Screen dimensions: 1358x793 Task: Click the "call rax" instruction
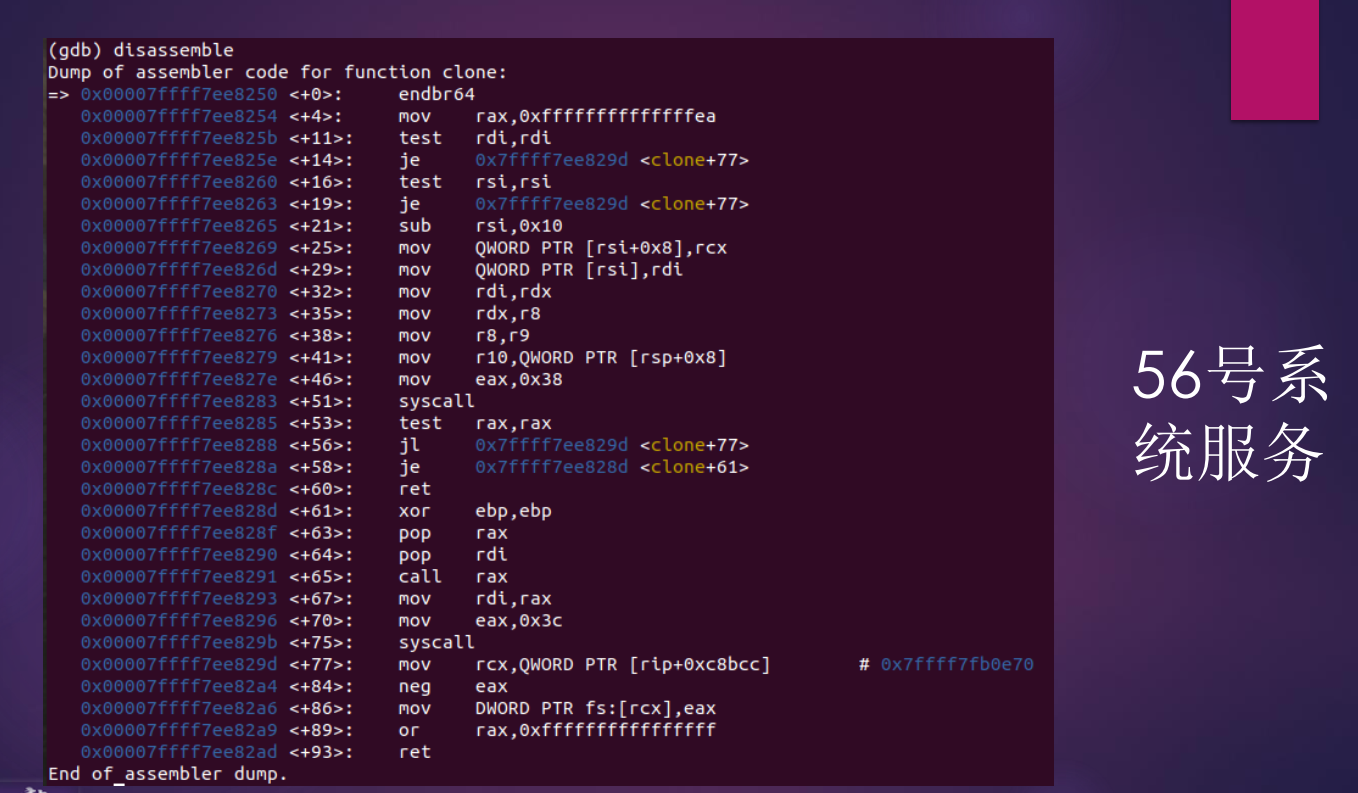point(453,576)
